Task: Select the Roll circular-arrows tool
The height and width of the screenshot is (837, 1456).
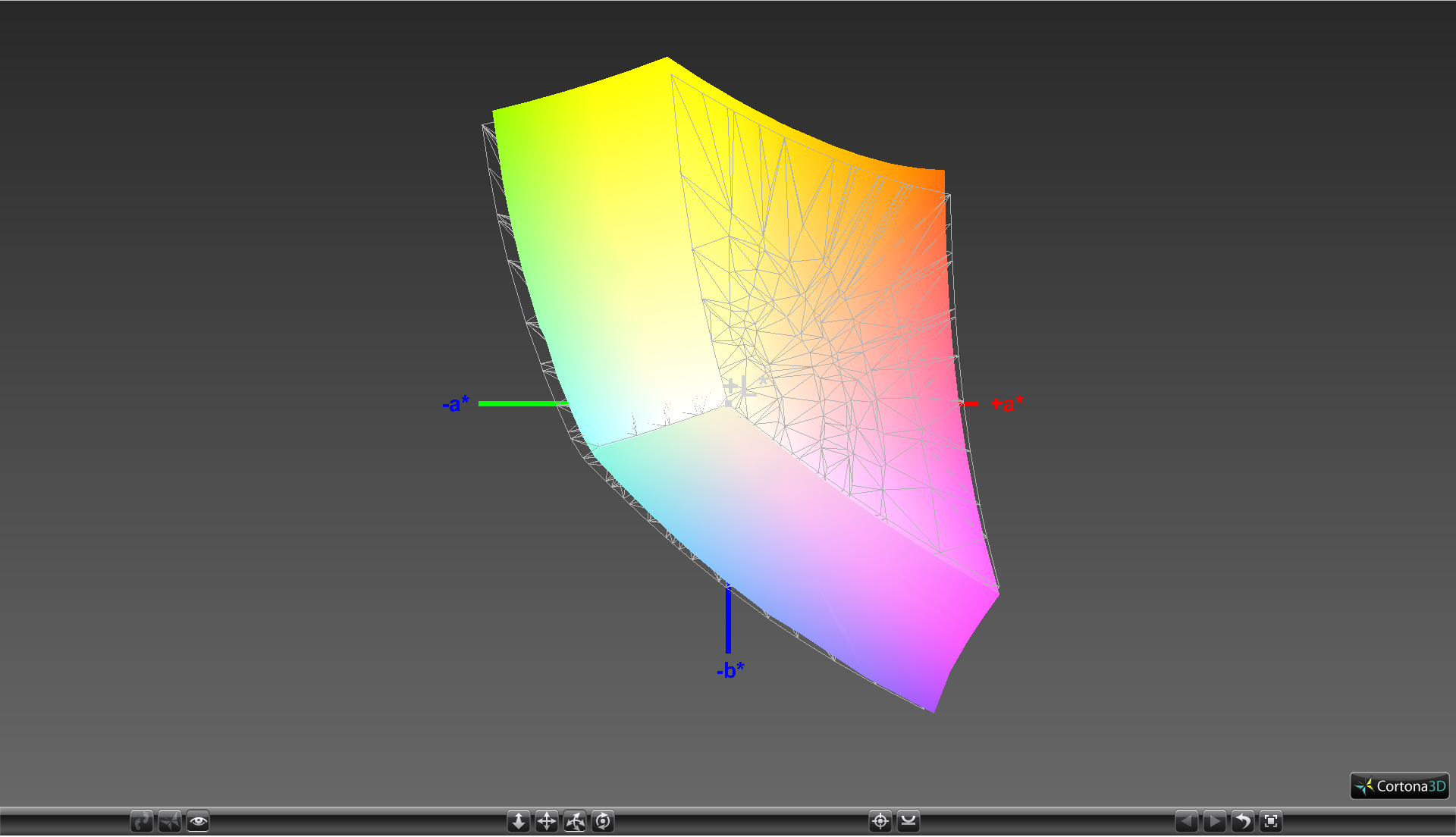Action: coord(603,821)
